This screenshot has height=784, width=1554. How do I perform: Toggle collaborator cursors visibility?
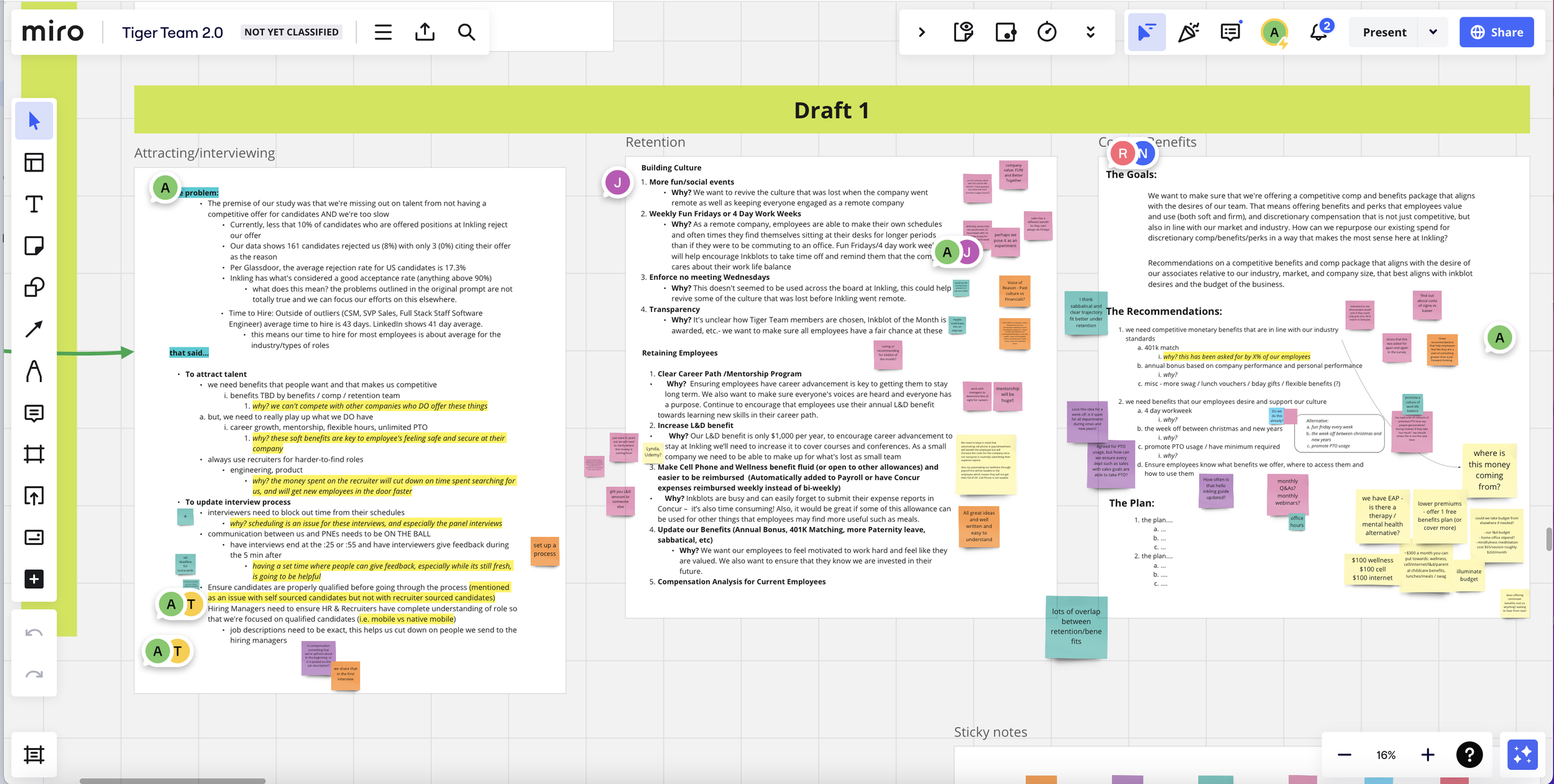pyautogui.click(x=1146, y=32)
